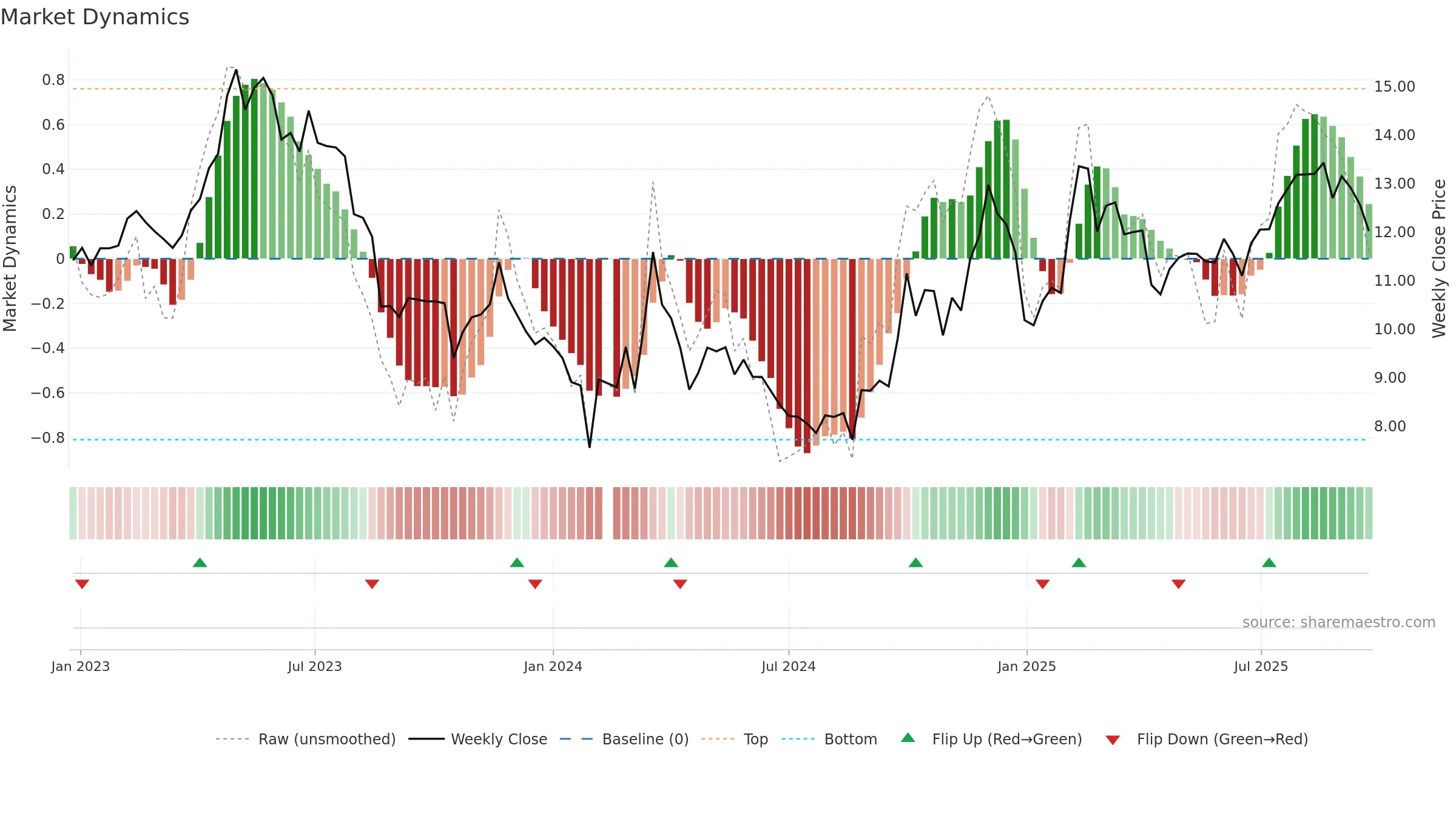Click the green Flip Up triangle in the legend

point(908,738)
